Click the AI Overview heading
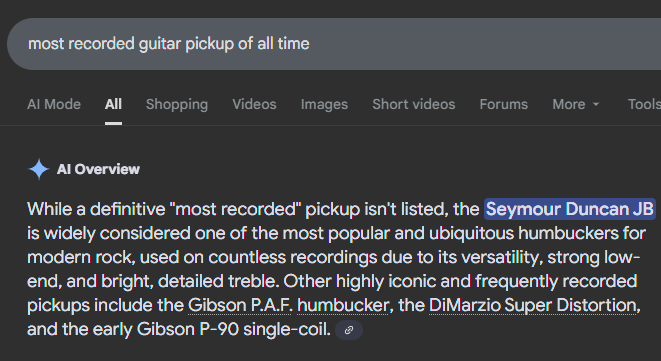Viewport: 661px width, 361px height. tap(98, 169)
